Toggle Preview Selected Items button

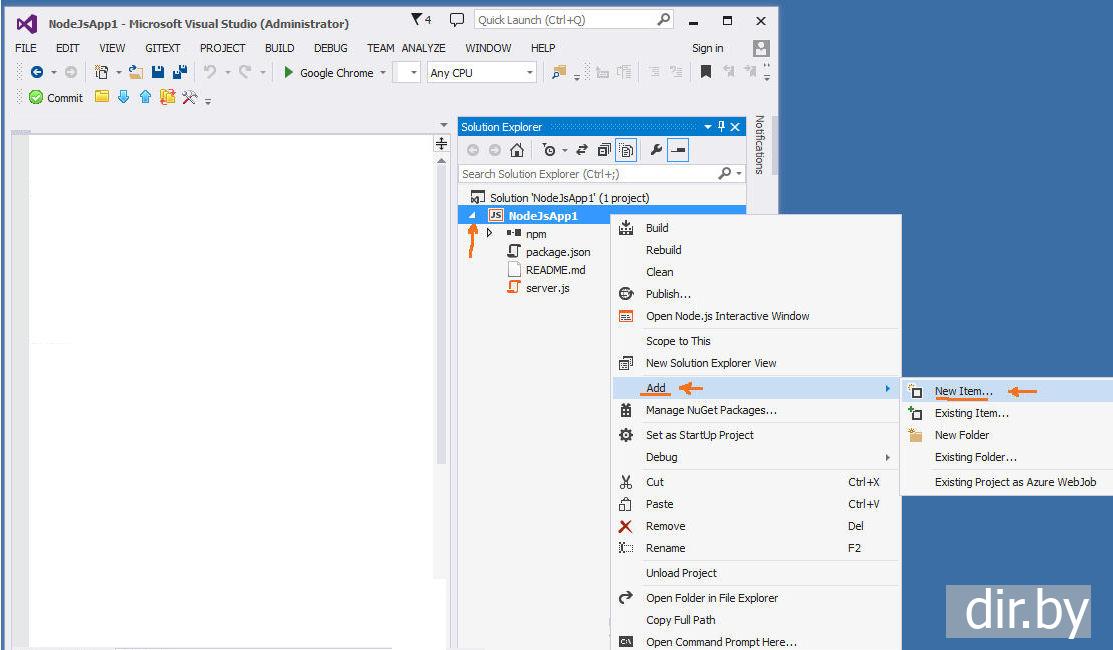(x=678, y=150)
